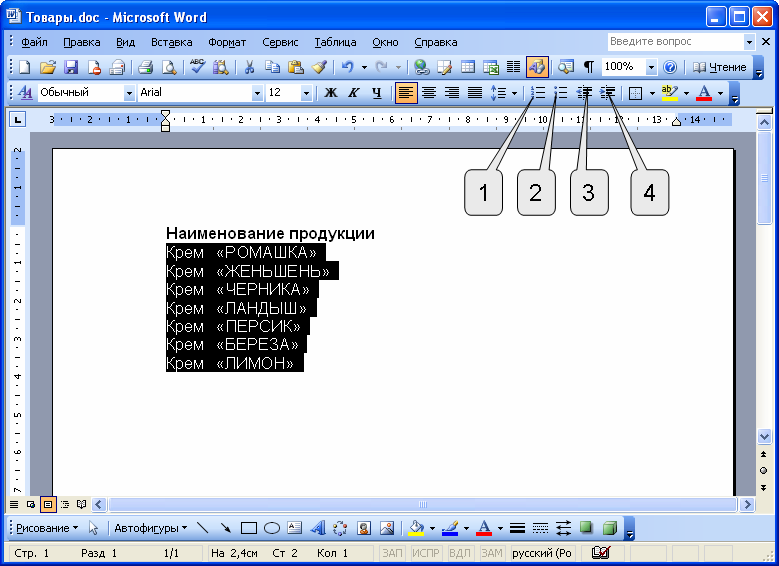Screen dimensions: 779x566
Task: Click the vertical scrollbar down arrow
Action: click(x=764, y=437)
